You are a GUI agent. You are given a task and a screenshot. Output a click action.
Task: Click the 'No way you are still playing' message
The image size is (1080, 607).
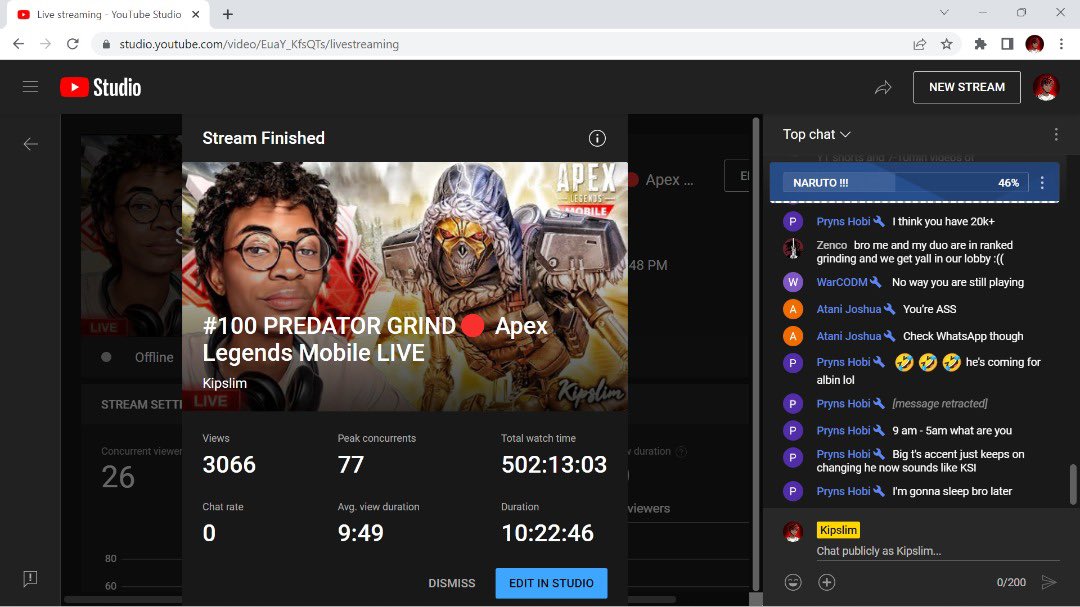pyautogui.click(x=957, y=282)
